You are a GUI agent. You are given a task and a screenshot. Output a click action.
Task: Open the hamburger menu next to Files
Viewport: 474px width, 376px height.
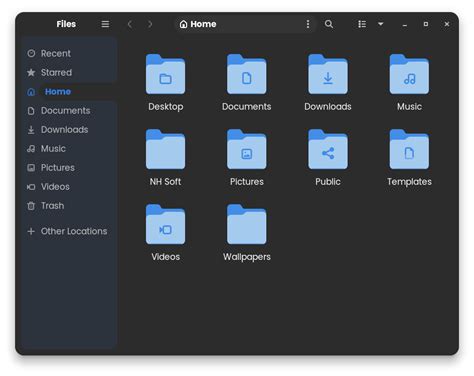tap(105, 24)
